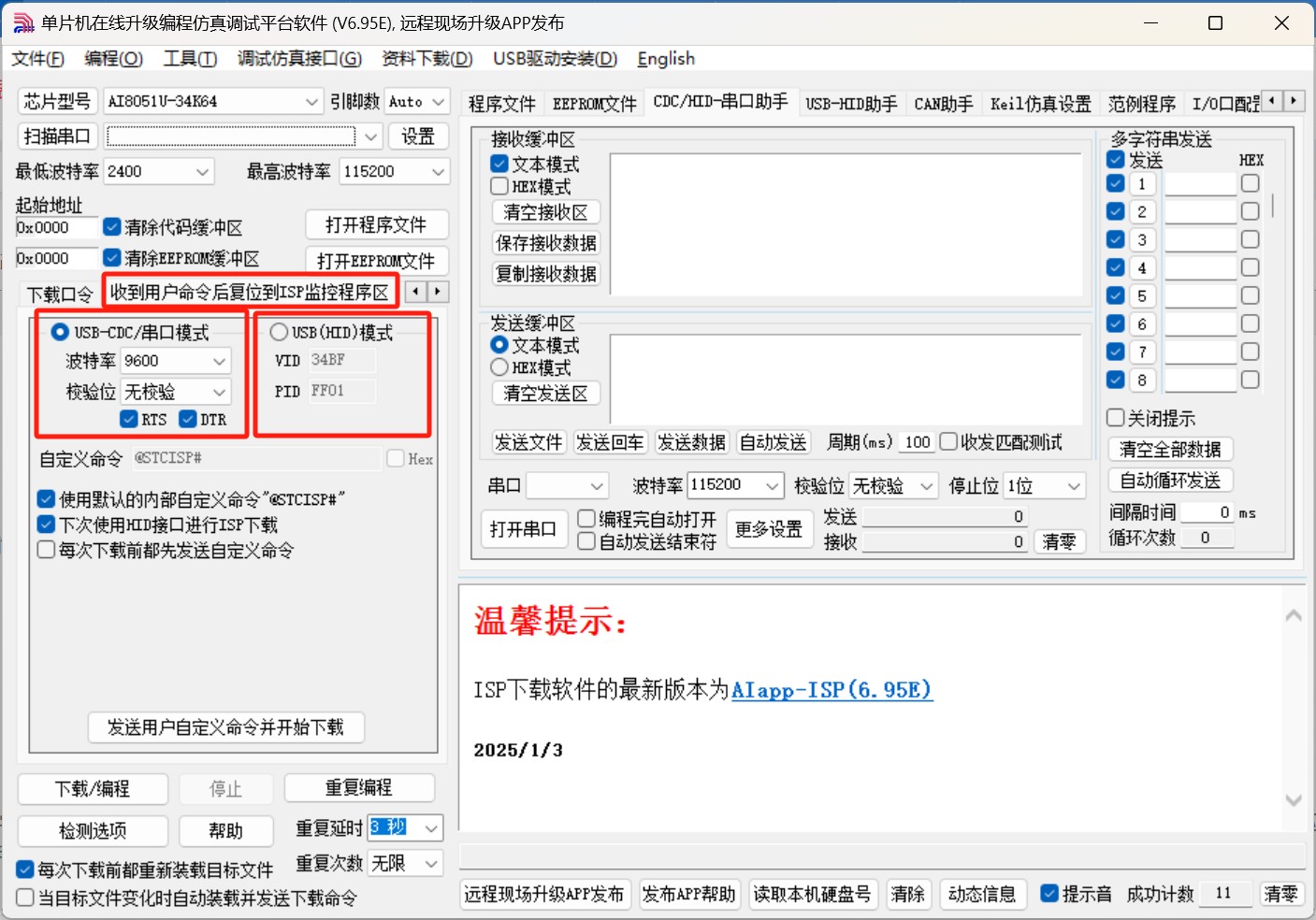Image resolution: width=1316 pixels, height=920 pixels.
Task: Click 扫描串口 button
Action: [57, 137]
